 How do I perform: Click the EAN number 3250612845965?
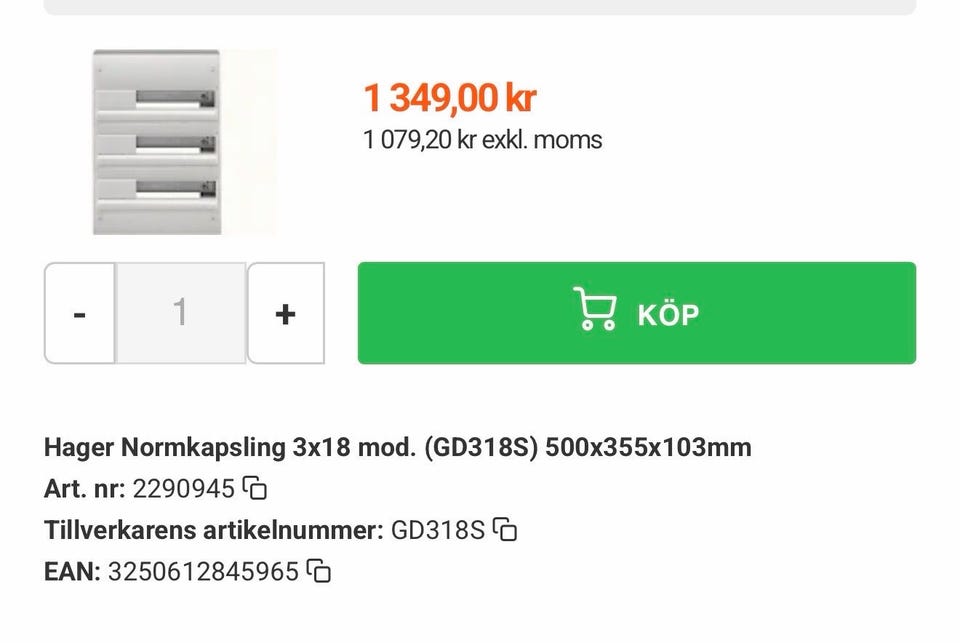pos(203,572)
